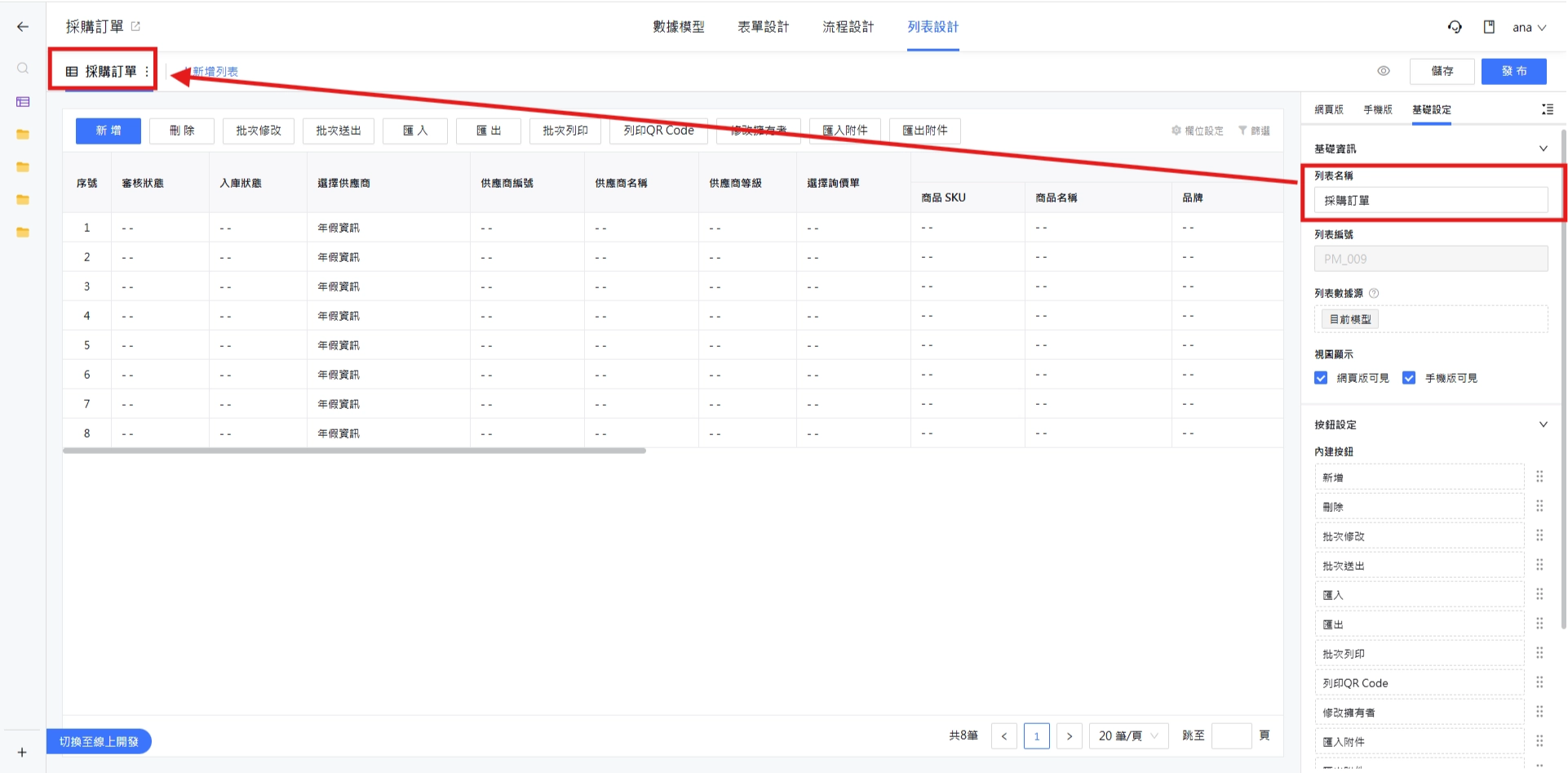This screenshot has height=773, width=1568.
Task: Select page 1 in pagination
Action: click(1037, 736)
